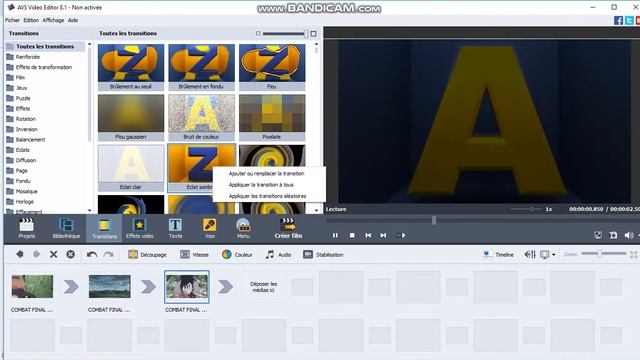Select the Renforcée folder
The height and width of the screenshot is (360, 640).
pos(28,57)
